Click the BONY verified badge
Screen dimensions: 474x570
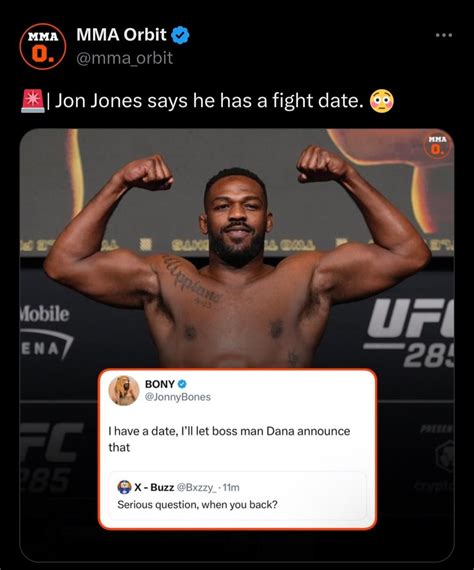[x=182, y=384]
